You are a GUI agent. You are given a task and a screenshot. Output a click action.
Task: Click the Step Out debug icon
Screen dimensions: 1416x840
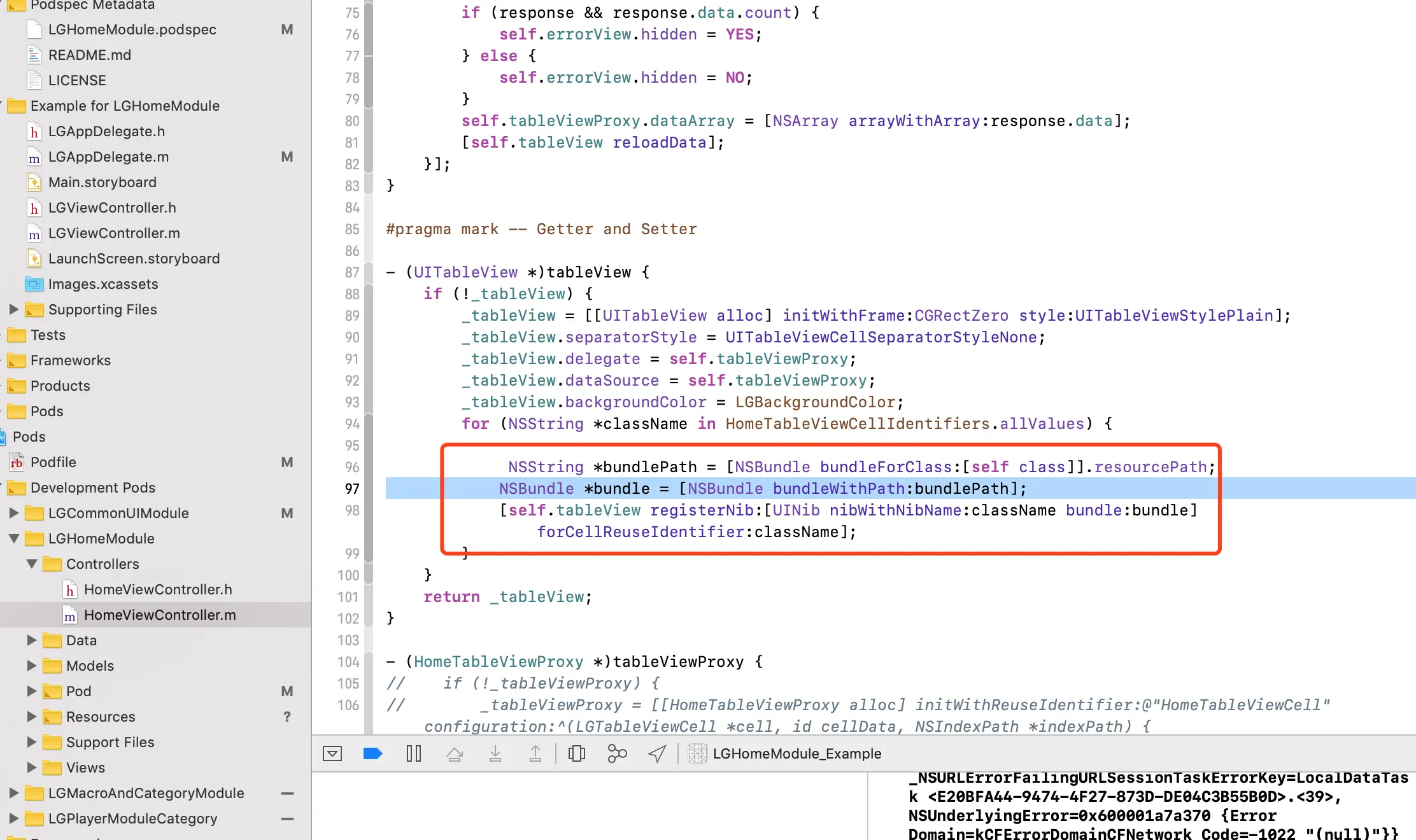point(535,754)
